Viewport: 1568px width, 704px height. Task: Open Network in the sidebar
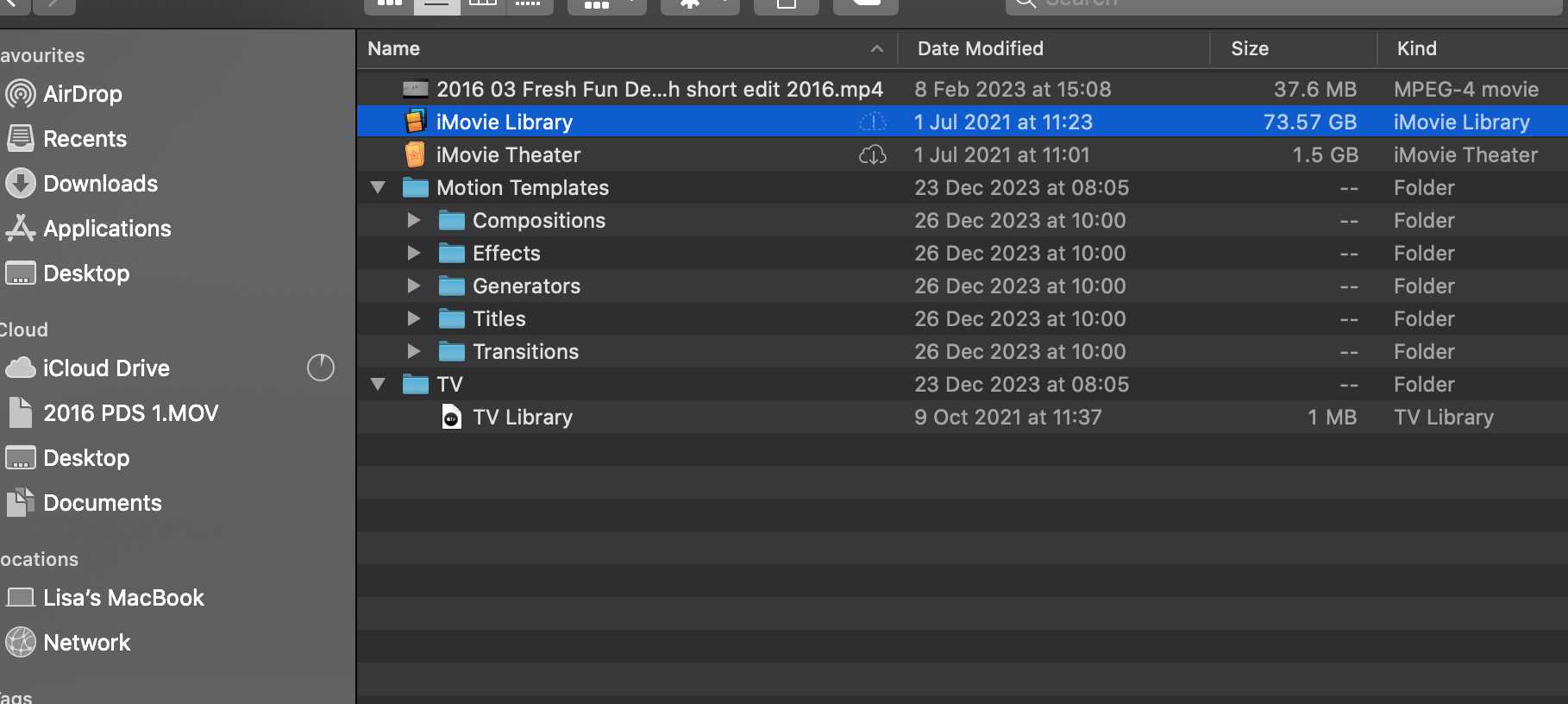pos(67,643)
